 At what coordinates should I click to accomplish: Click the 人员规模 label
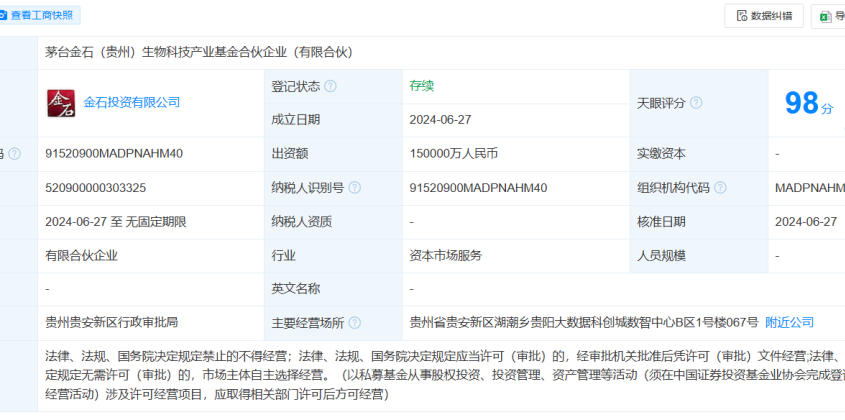point(661,256)
